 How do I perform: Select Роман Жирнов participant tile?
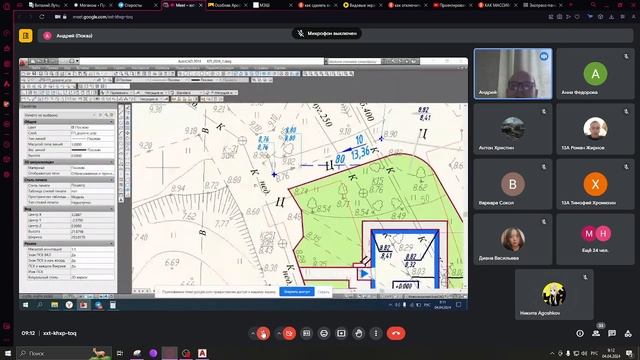click(x=595, y=129)
